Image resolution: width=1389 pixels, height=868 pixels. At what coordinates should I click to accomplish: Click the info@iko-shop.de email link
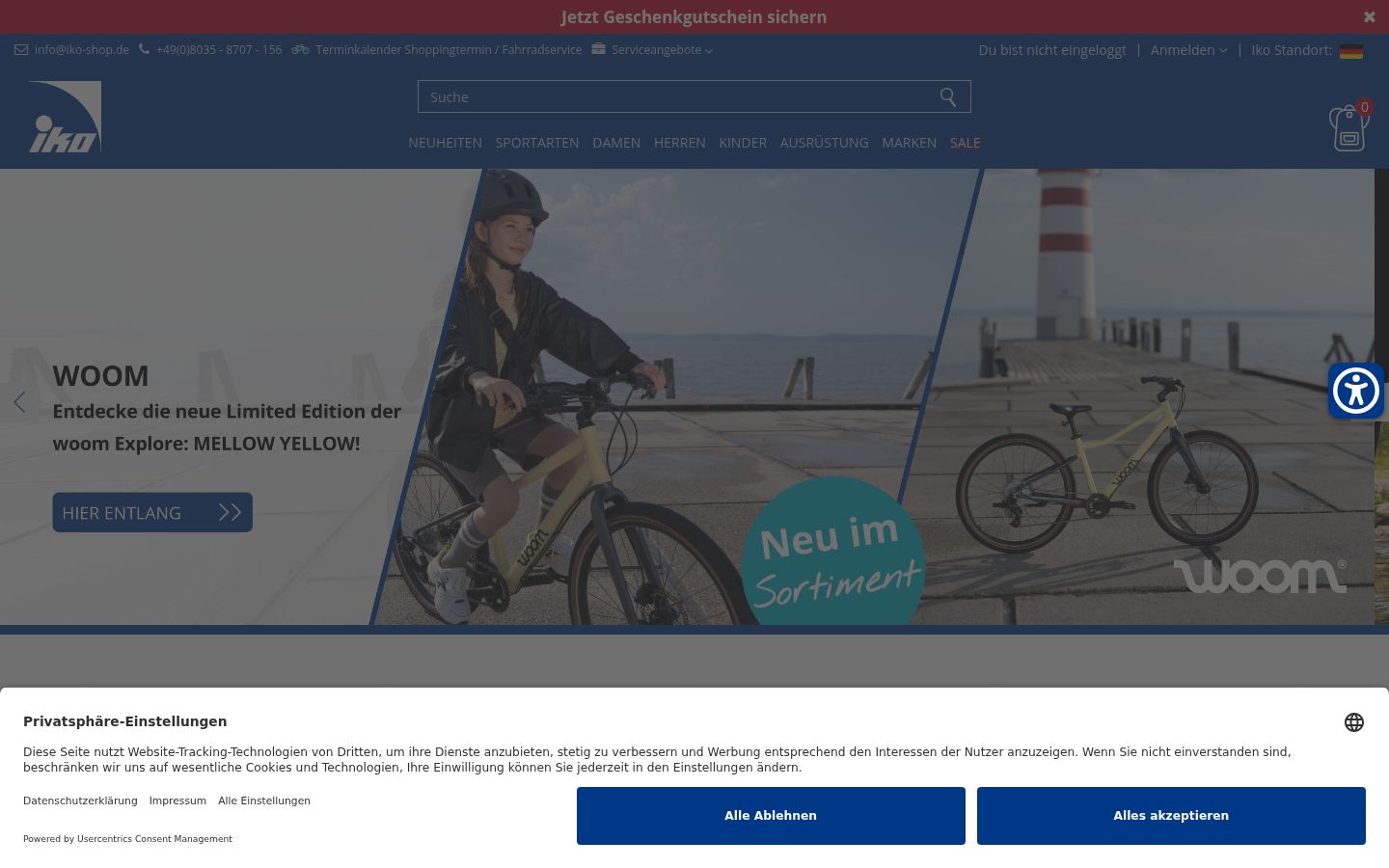pyautogui.click(x=82, y=50)
